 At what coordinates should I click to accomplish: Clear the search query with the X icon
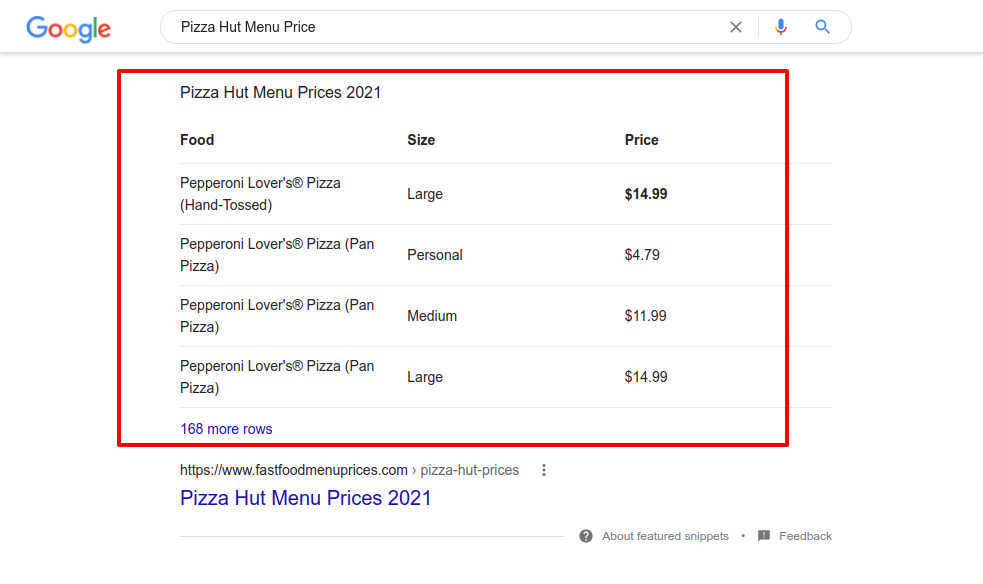tap(736, 27)
